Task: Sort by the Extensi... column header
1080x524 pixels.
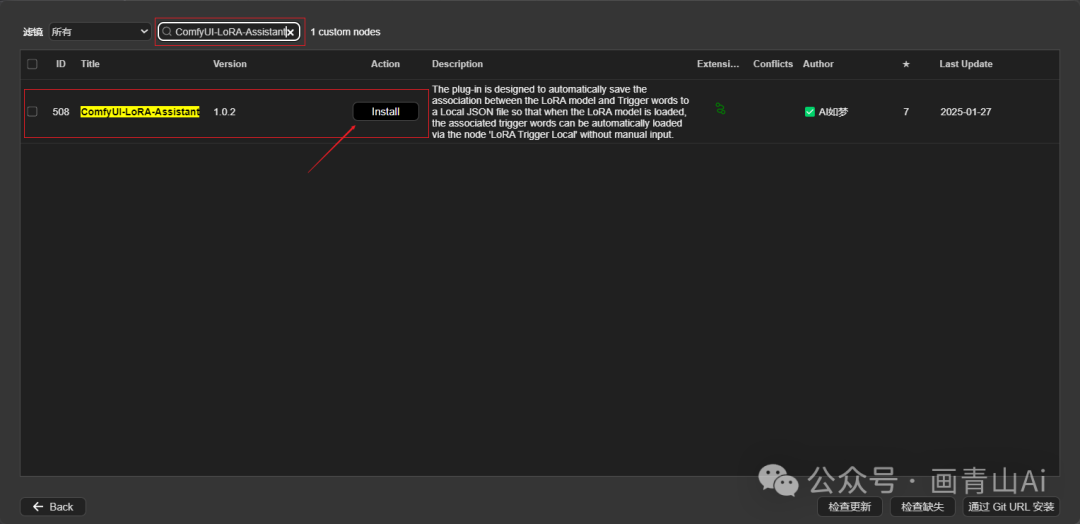Action: (718, 64)
